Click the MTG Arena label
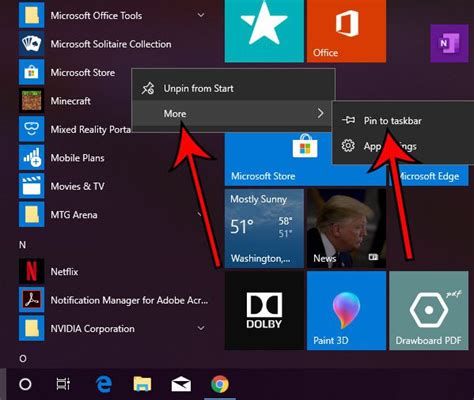Screen dimensions: 474x400 [74, 215]
